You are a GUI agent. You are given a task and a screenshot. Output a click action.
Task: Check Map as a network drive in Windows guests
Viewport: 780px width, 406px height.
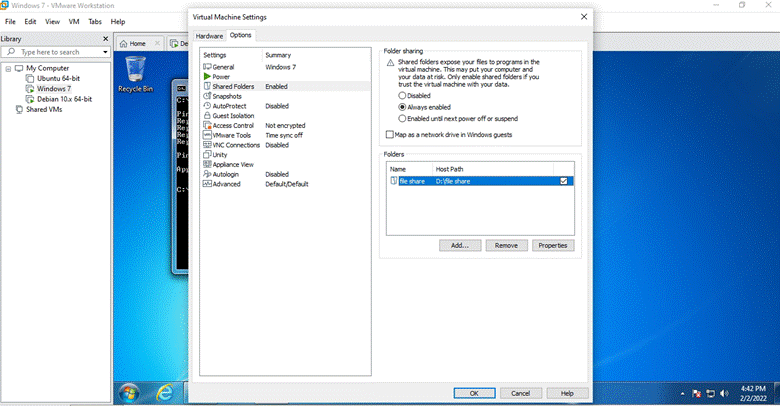click(x=390, y=134)
